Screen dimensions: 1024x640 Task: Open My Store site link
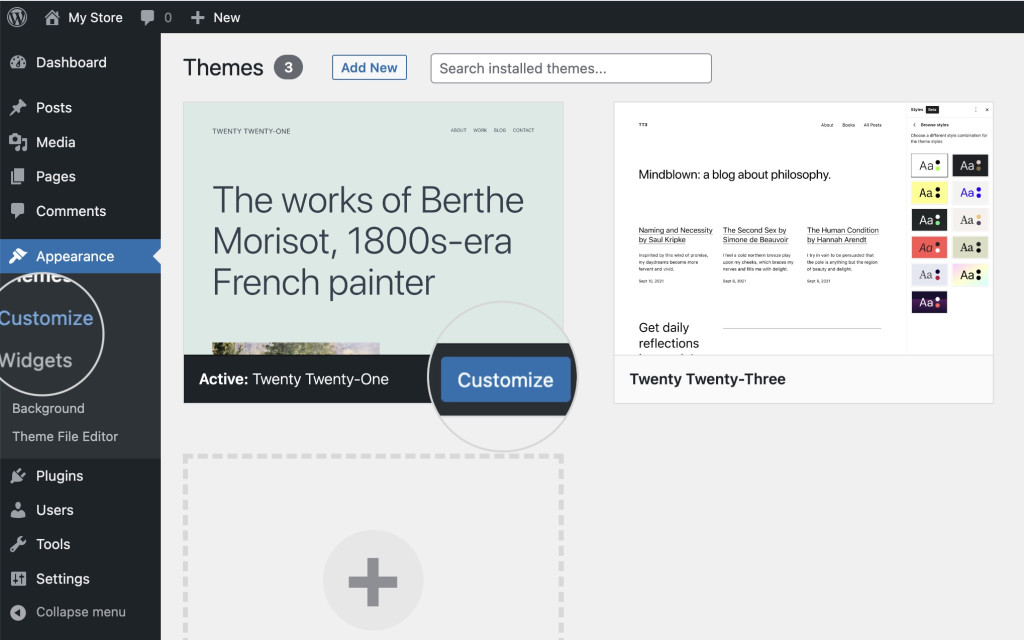coord(95,18)
